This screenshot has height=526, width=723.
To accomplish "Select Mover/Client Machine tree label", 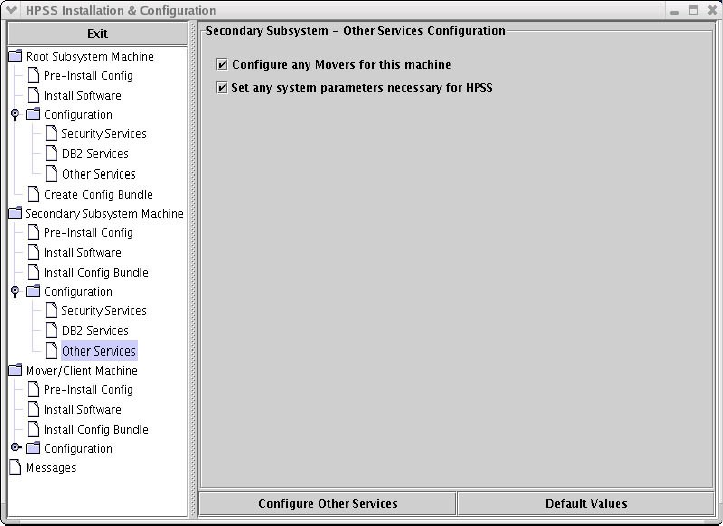I will 82,371.
